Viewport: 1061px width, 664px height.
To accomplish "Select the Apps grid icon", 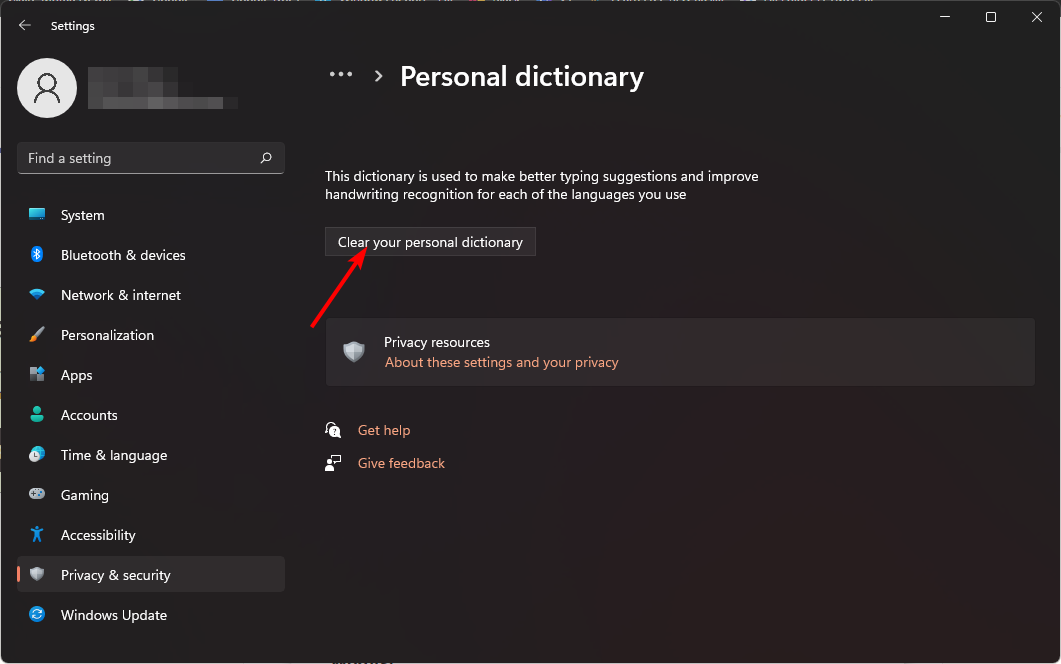I will [36, 374].
